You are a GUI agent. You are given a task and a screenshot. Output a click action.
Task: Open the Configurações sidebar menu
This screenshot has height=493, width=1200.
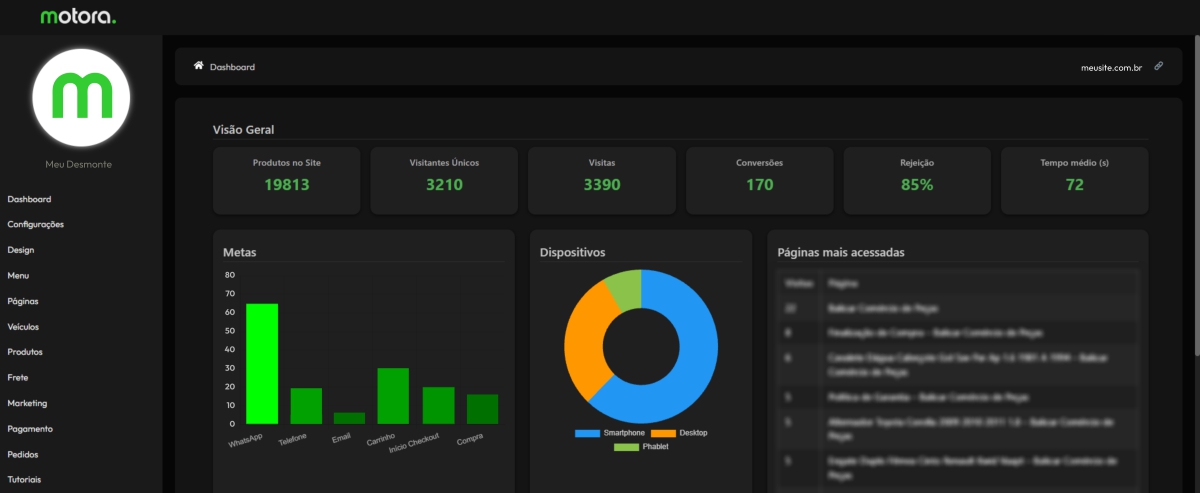click(x=36, y=225)
